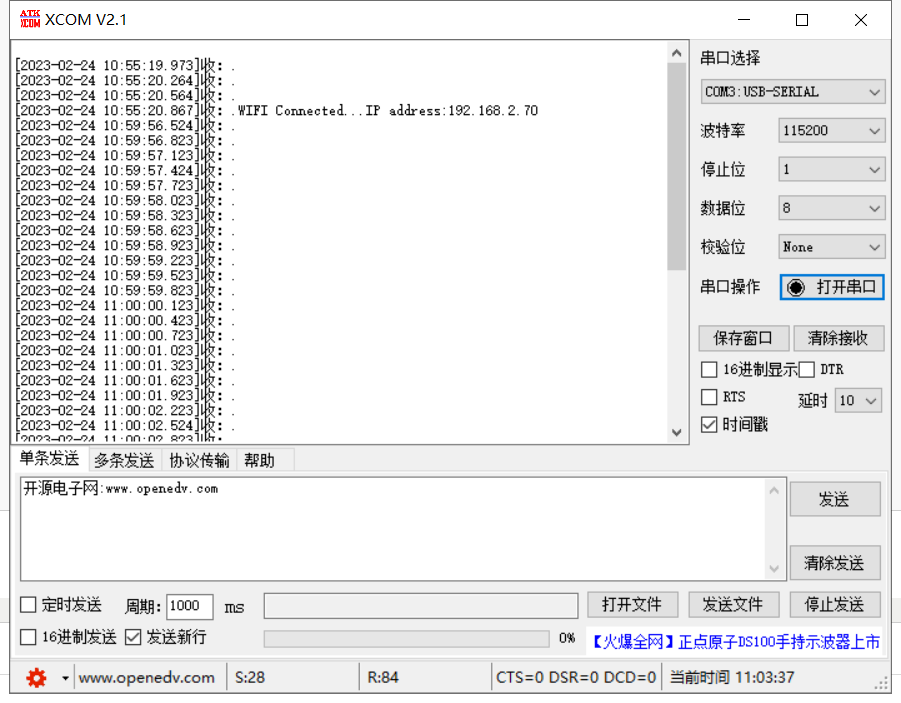This screenshot has width=901, height=703.
Task: Switch to the 多条发送 tab
Action: (x=123, y=460)
